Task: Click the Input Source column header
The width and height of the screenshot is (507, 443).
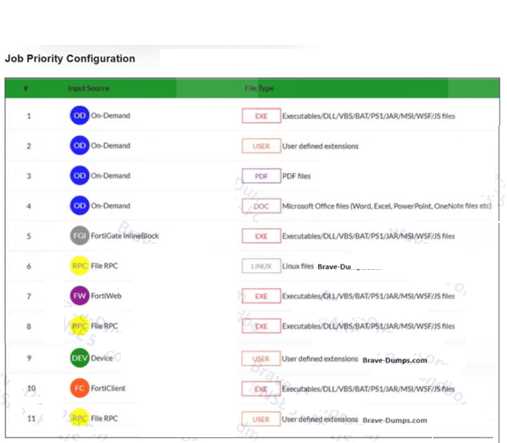Action: point(89,88)
